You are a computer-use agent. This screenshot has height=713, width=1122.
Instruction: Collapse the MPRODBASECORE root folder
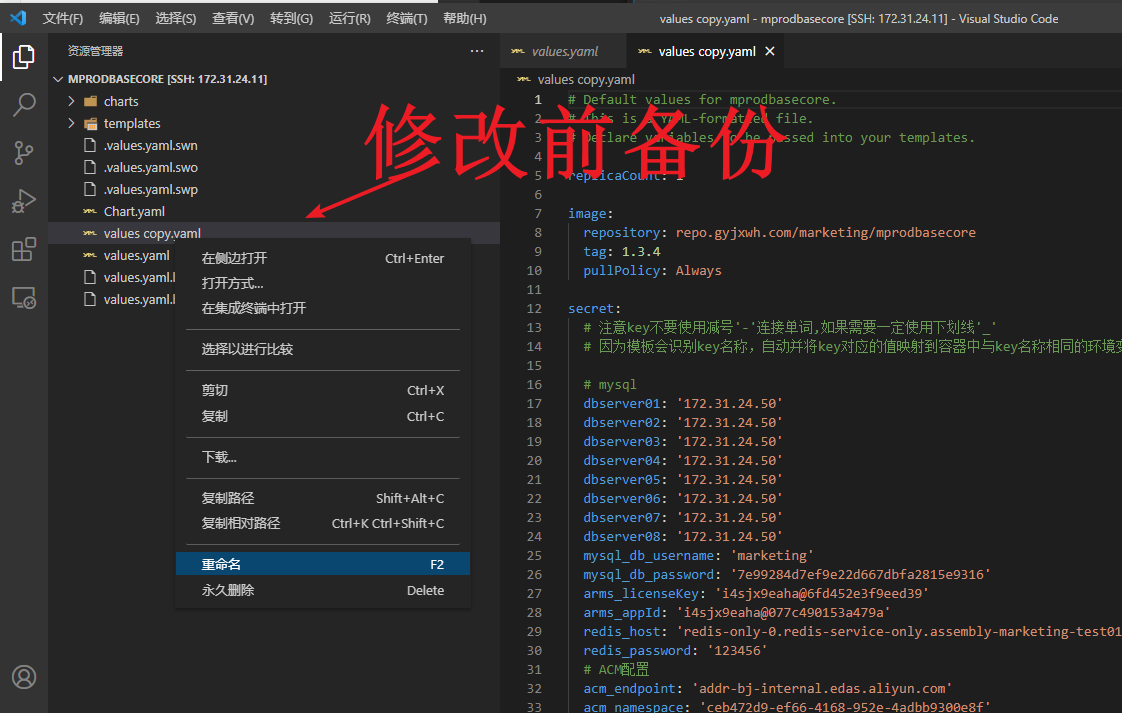click(58, 79)
